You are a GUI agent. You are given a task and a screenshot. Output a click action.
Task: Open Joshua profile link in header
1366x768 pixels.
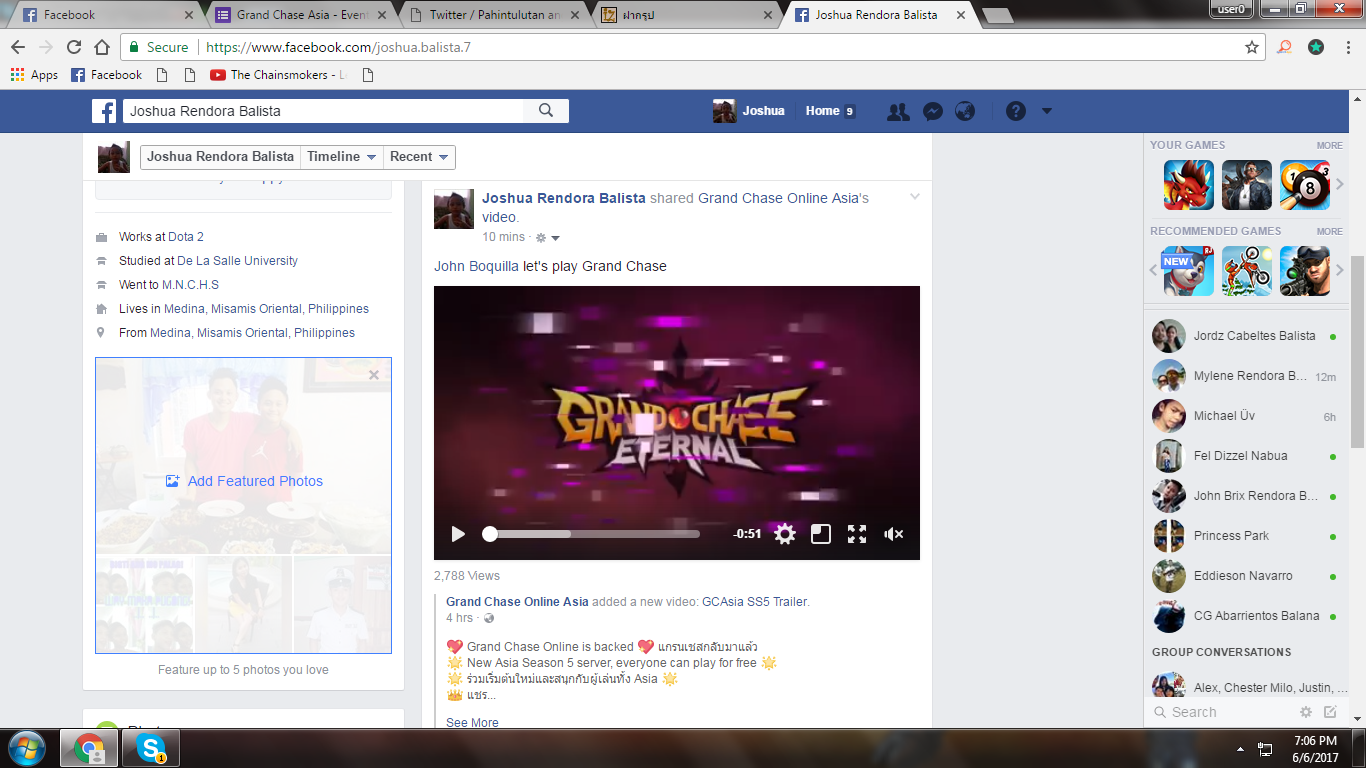click(749, 111)
